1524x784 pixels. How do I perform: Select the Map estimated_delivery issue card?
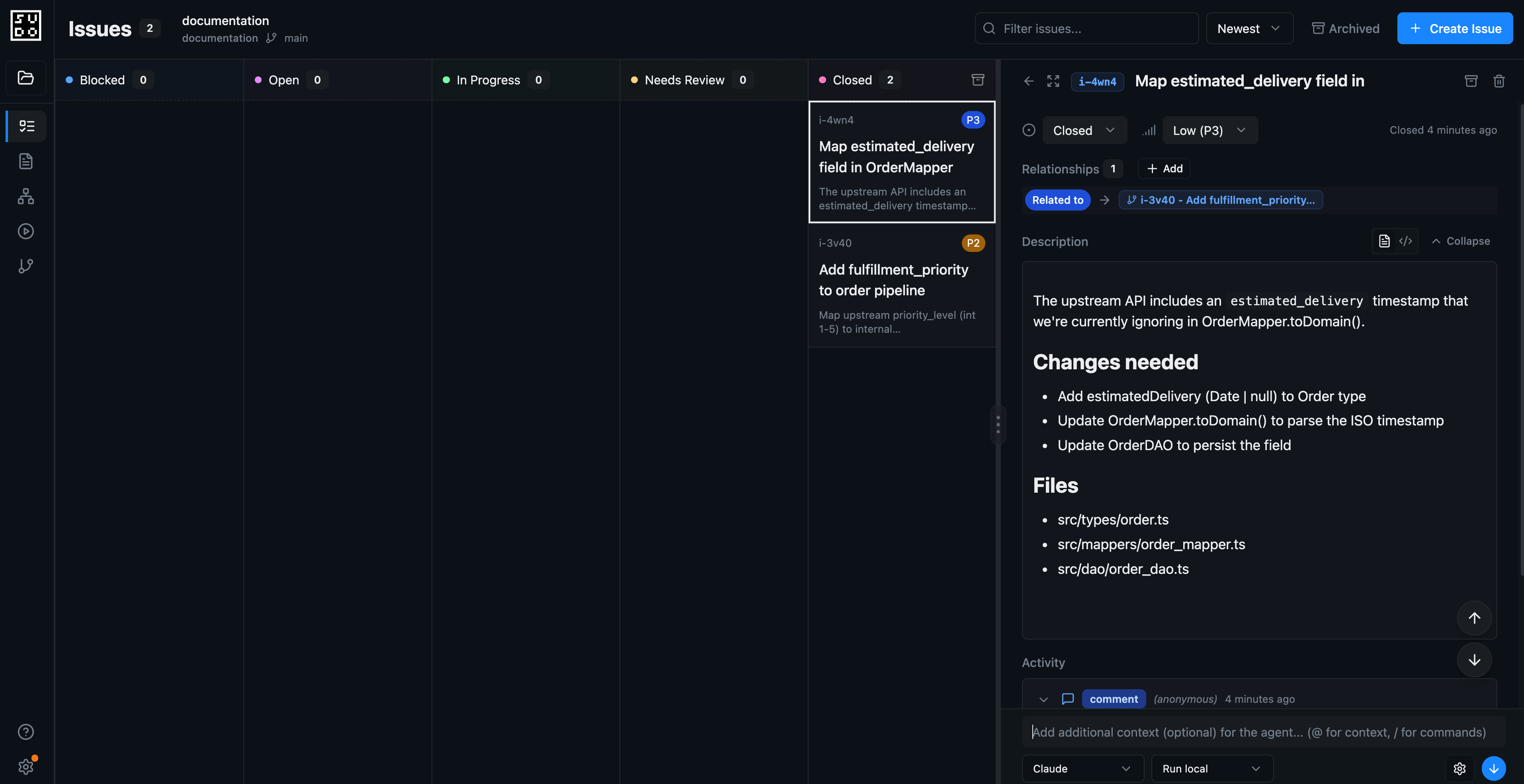[x=902, y=162]
